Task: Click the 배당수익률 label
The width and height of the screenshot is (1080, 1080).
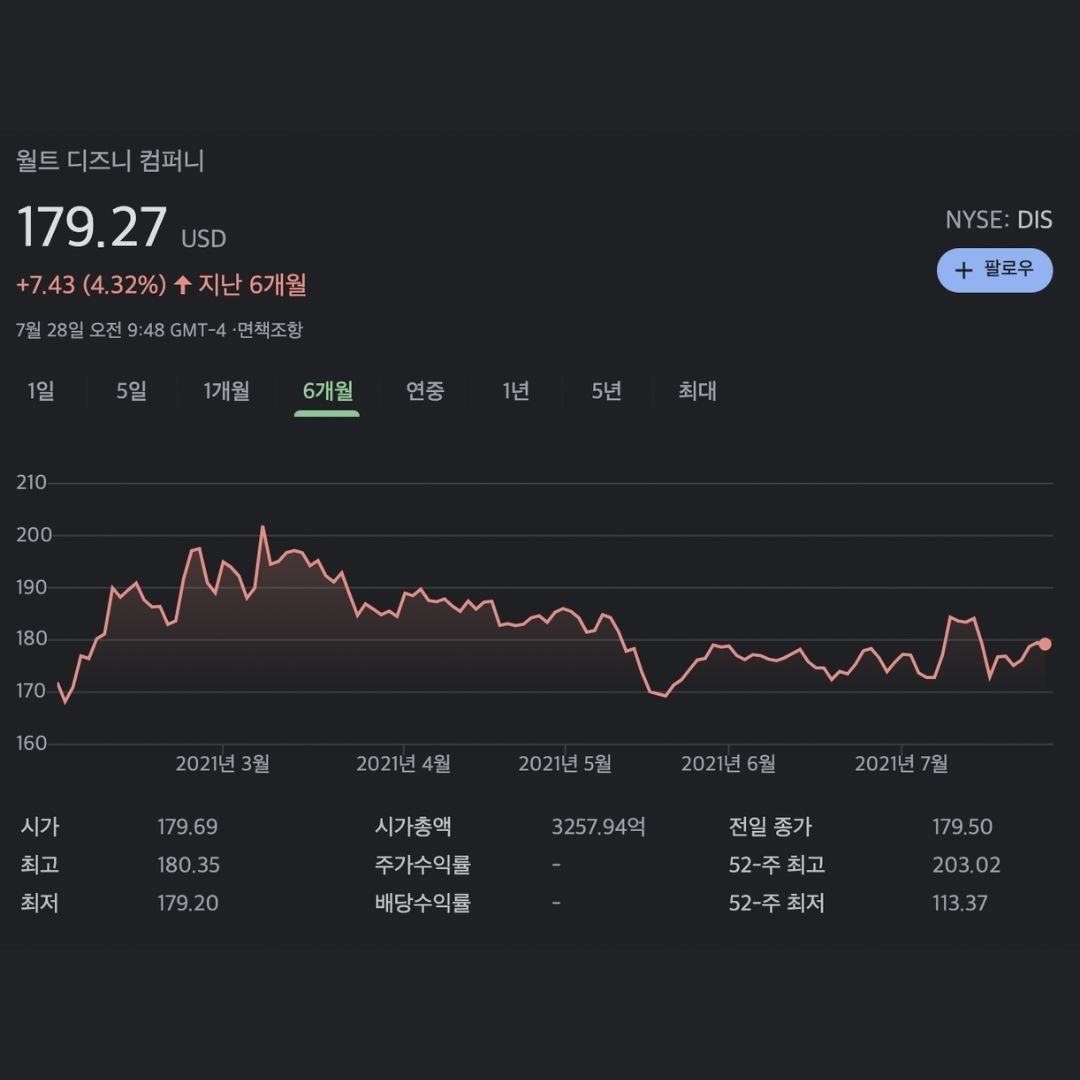Action: click(422, 902)
